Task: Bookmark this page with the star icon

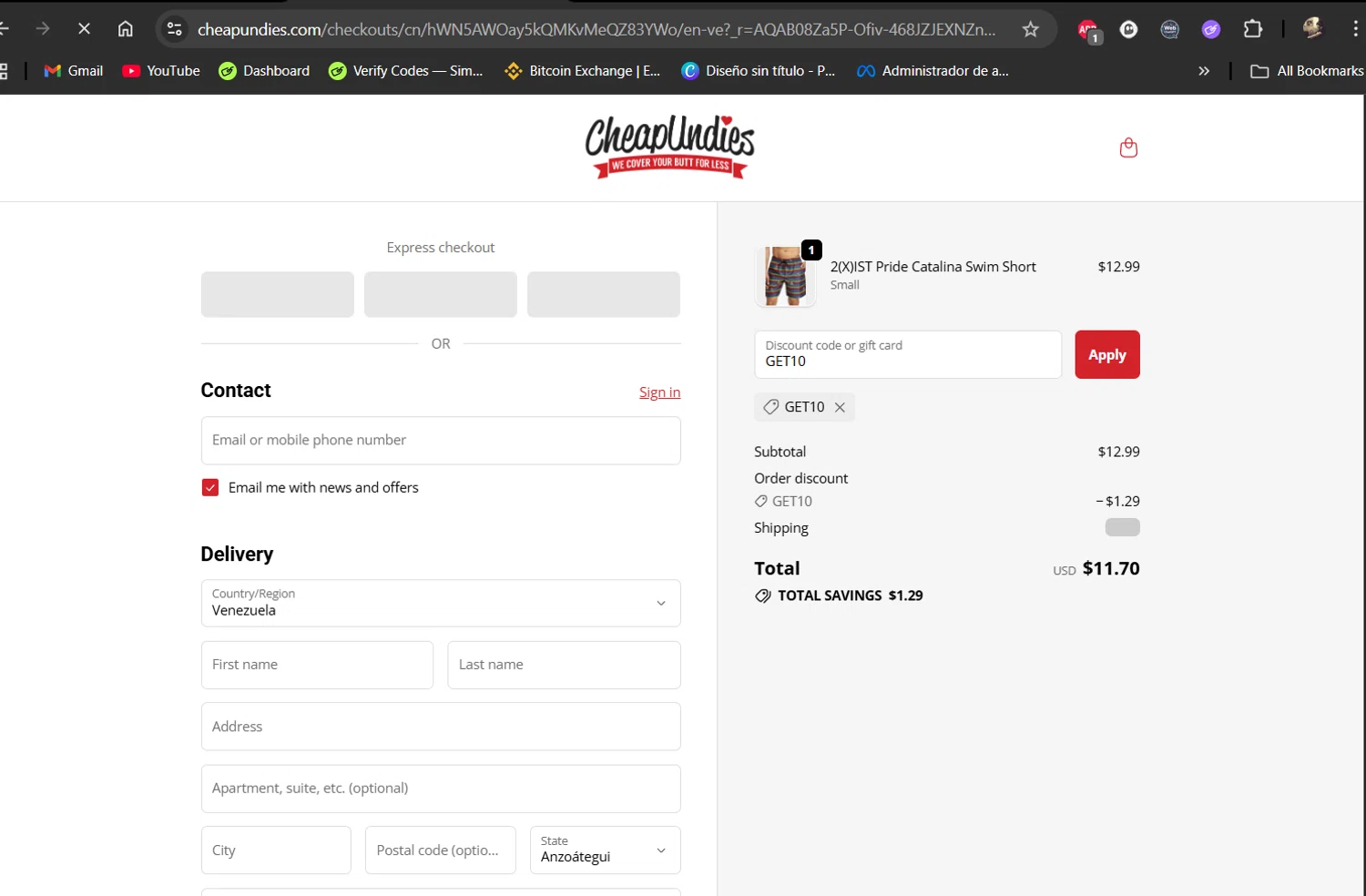Action: [x=1030, y=29]
